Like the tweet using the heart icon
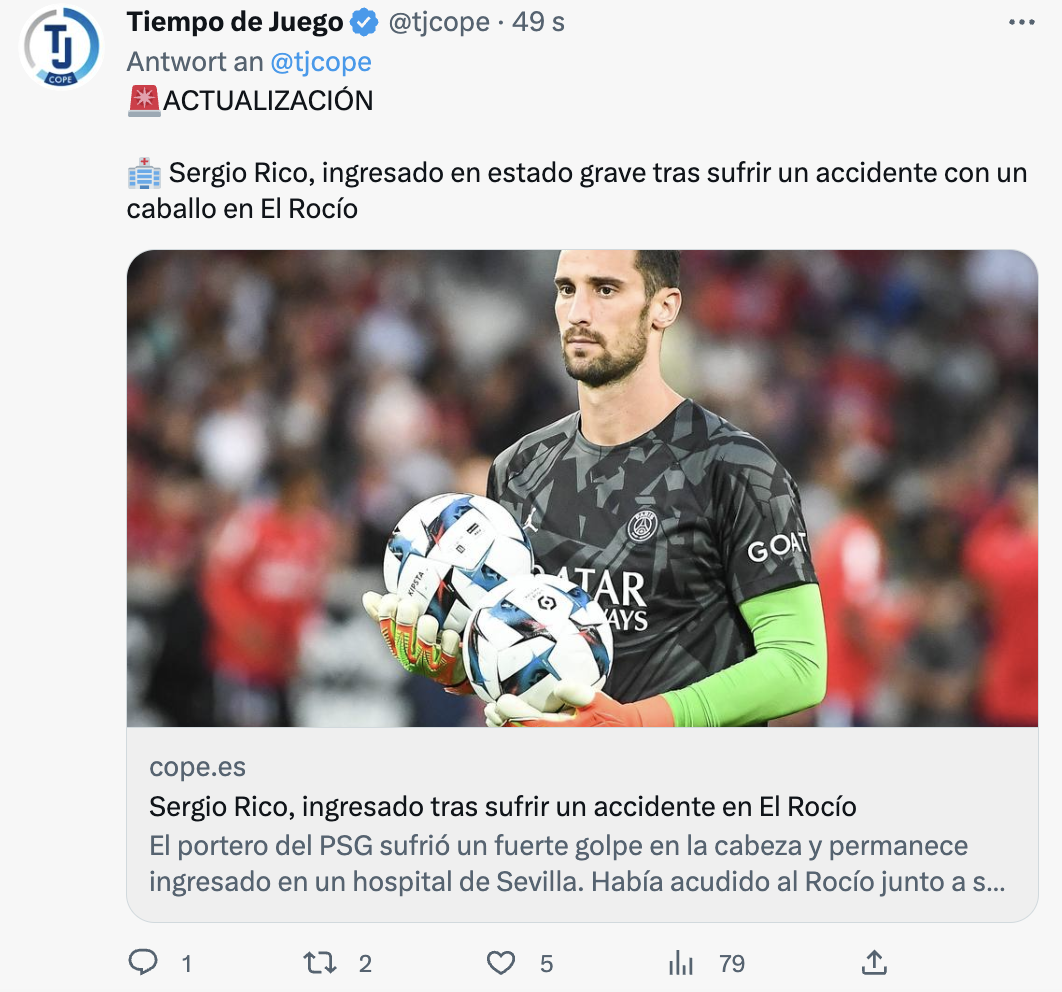This screenshot has width=1062, height=992. pos(501,962)
